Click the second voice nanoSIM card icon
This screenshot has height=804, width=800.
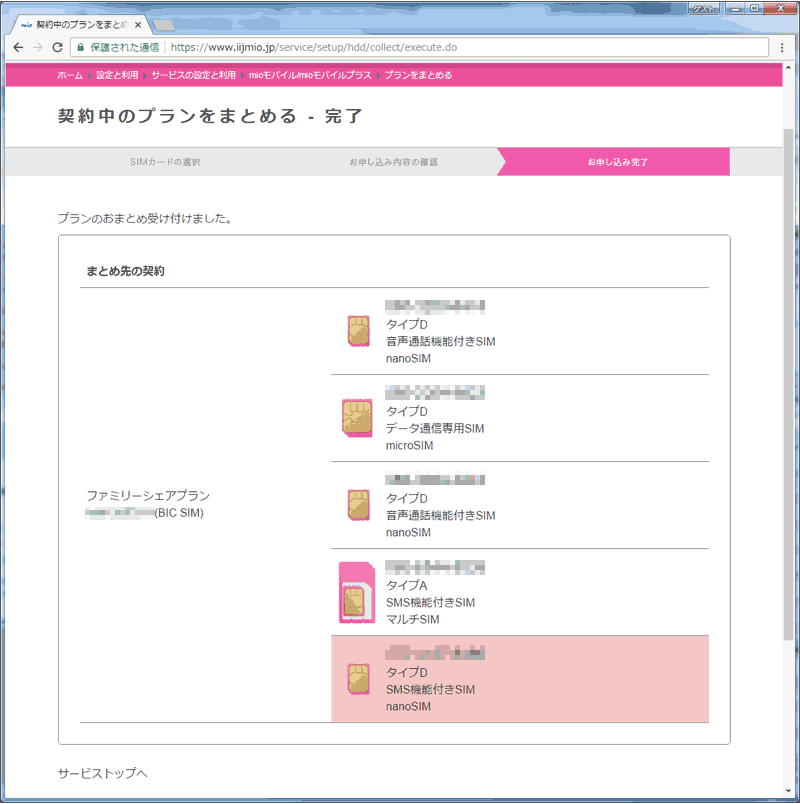[x=357, y=505]
